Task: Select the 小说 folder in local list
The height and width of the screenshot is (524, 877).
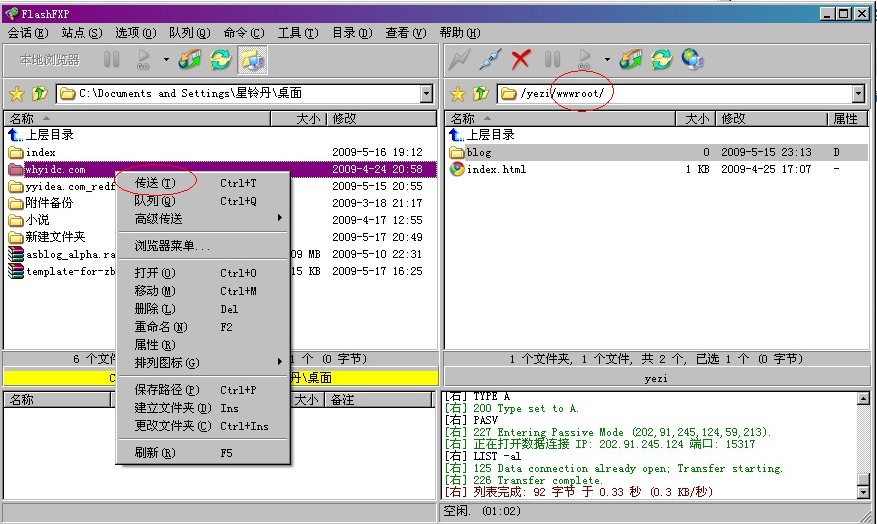Action: 29,220
